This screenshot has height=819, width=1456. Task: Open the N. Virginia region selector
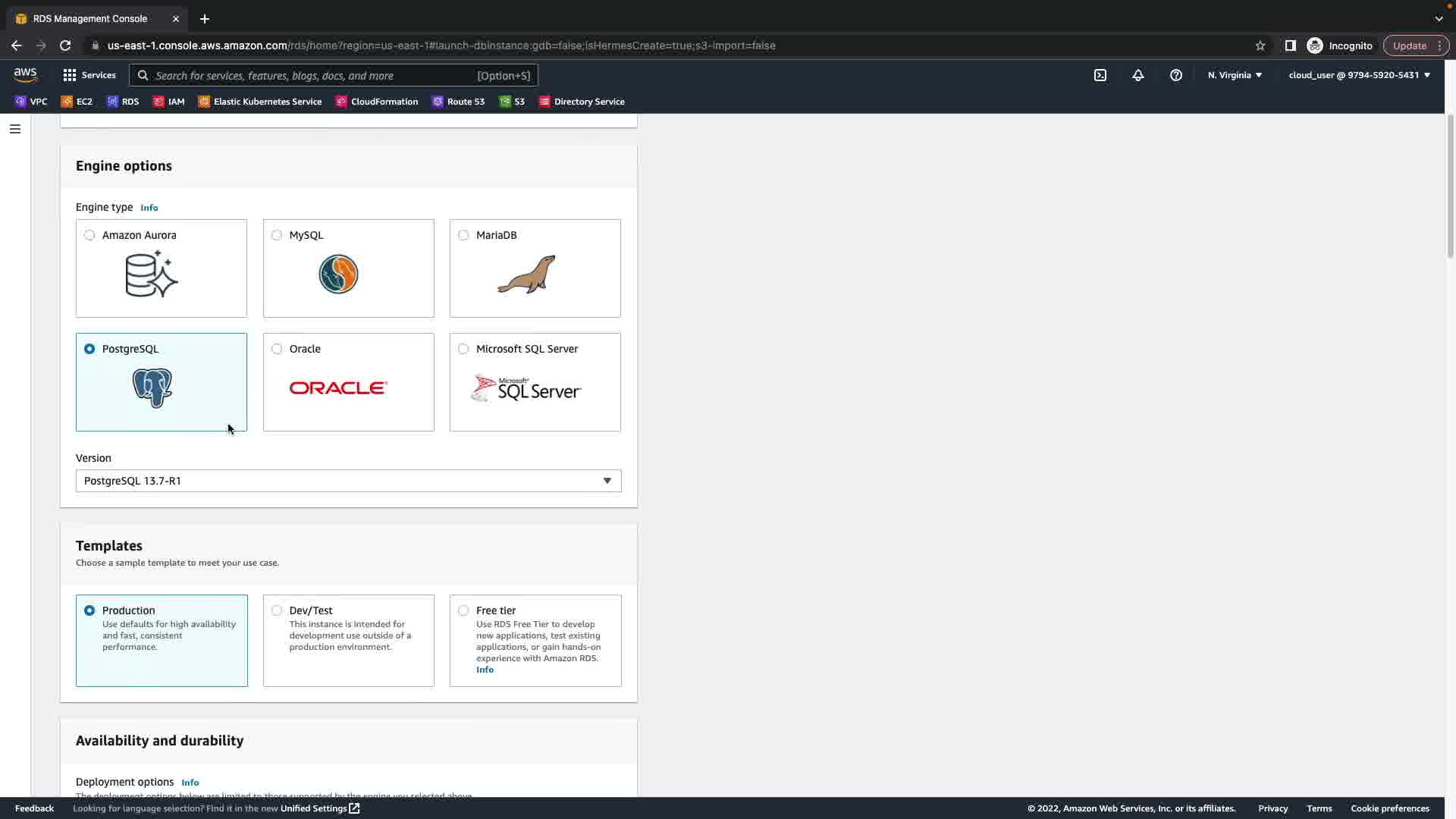click(x=1235, y=75)
